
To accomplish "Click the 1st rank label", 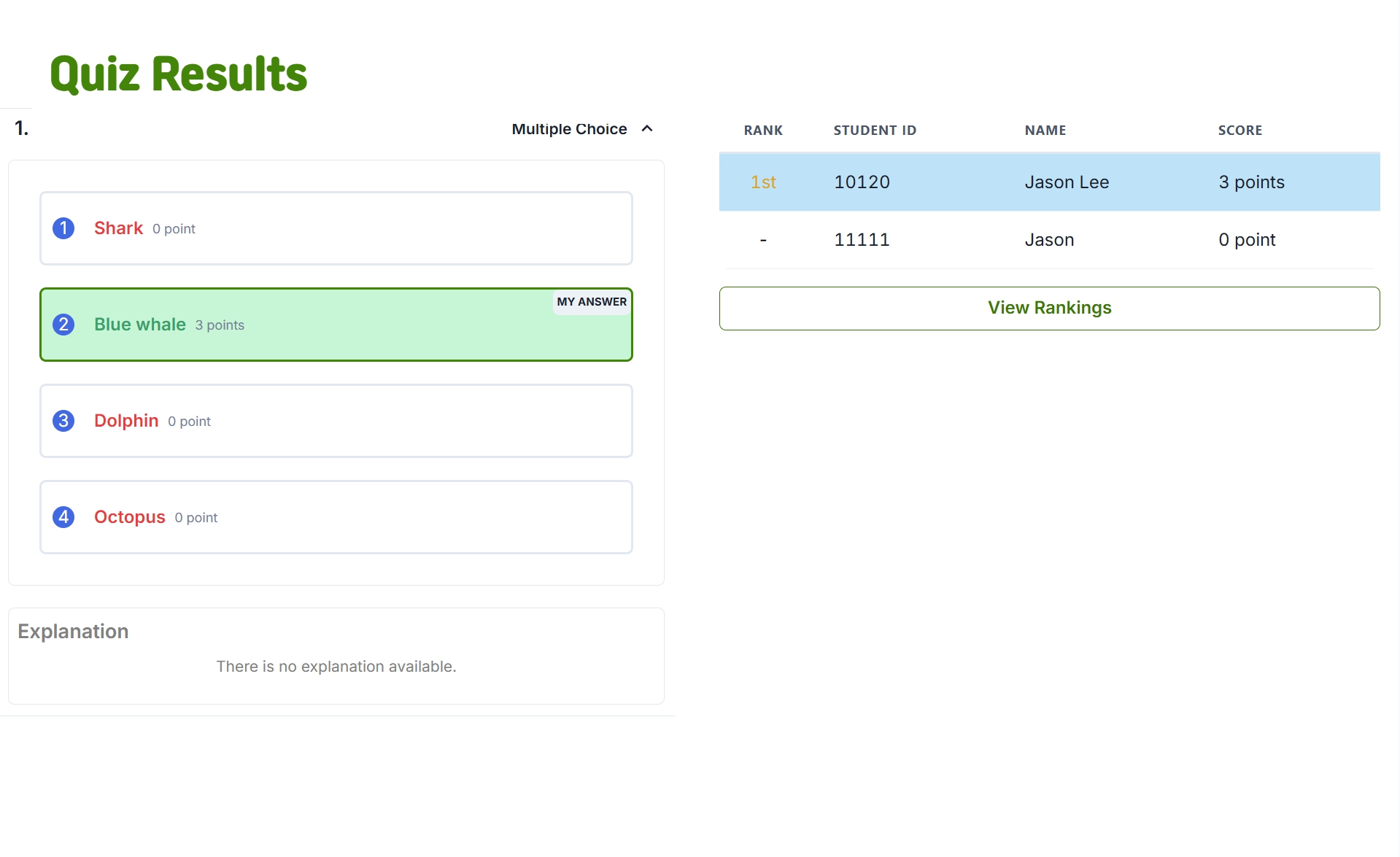I will click(x=763, y=182).
